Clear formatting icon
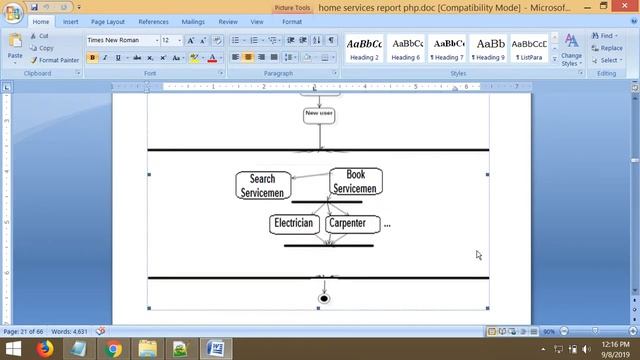 click(x=217, y=40)
